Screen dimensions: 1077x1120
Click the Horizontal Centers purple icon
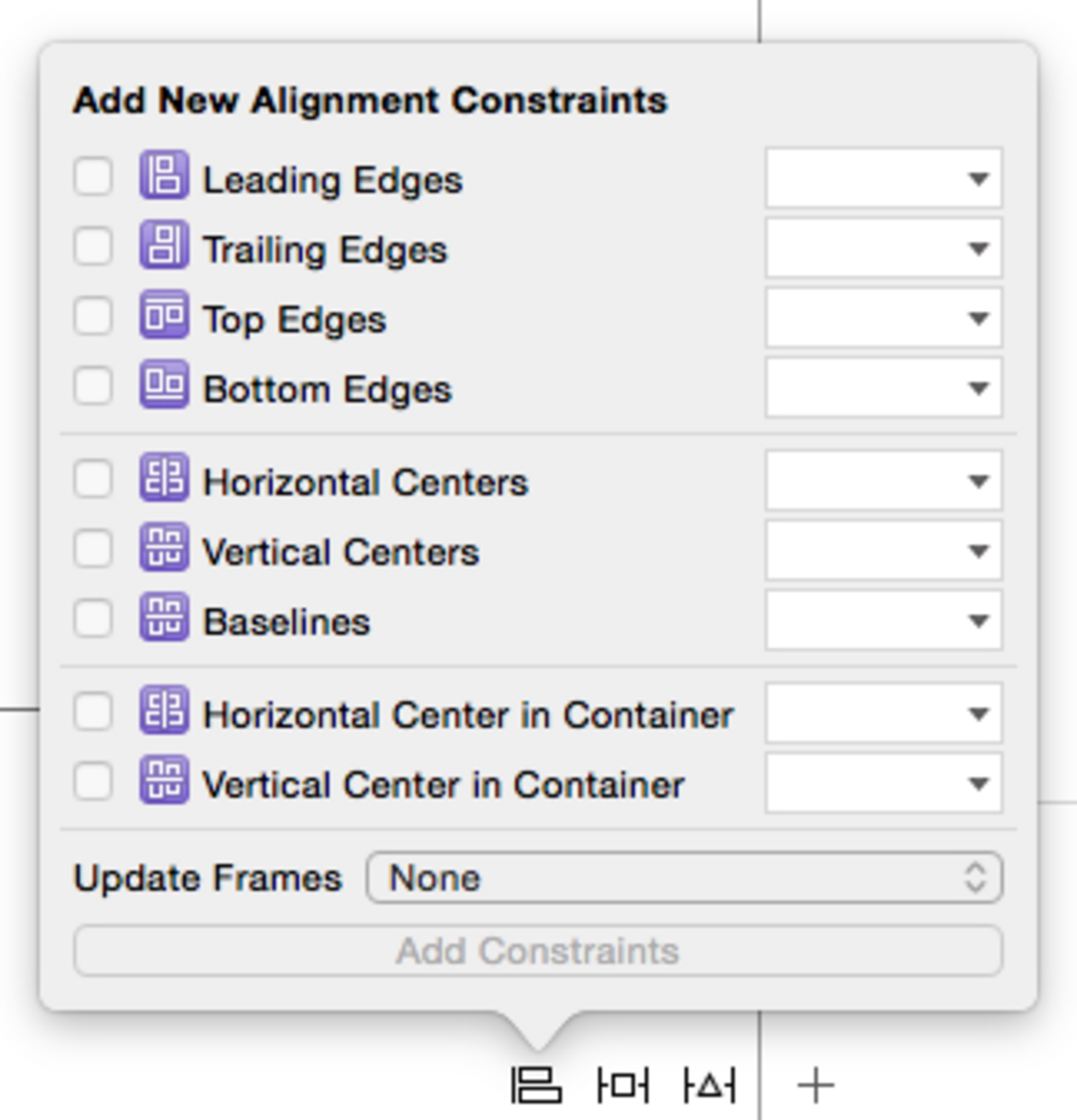(x=164, y=478)
